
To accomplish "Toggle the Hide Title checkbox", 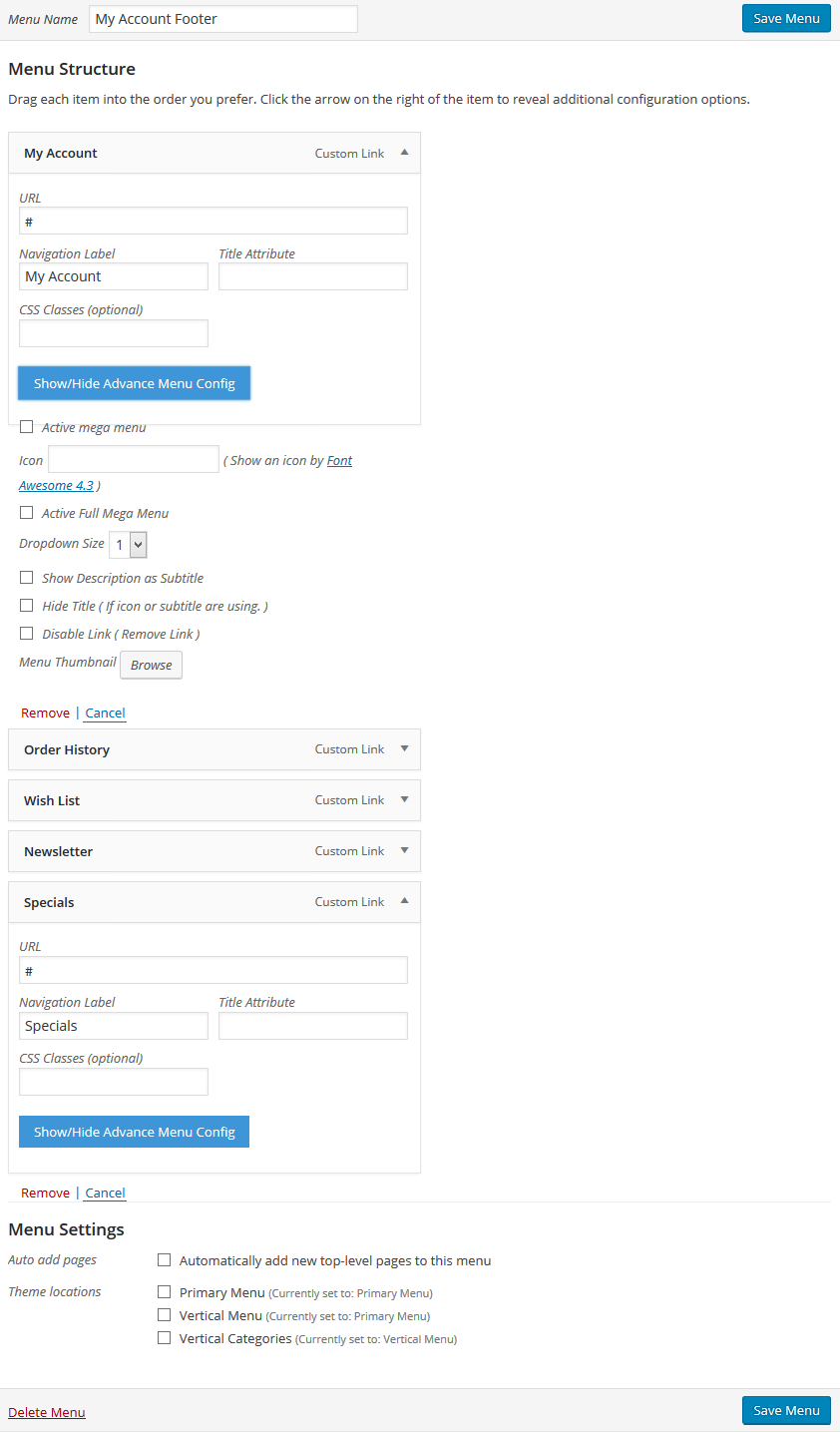I will pos(27,606).
